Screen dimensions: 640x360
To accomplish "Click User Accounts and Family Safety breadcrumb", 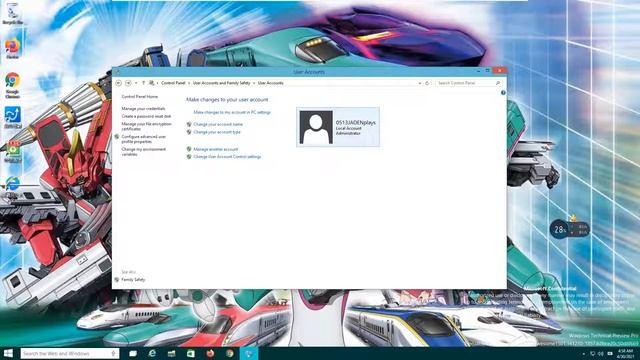I will click(x=222, y=83).
